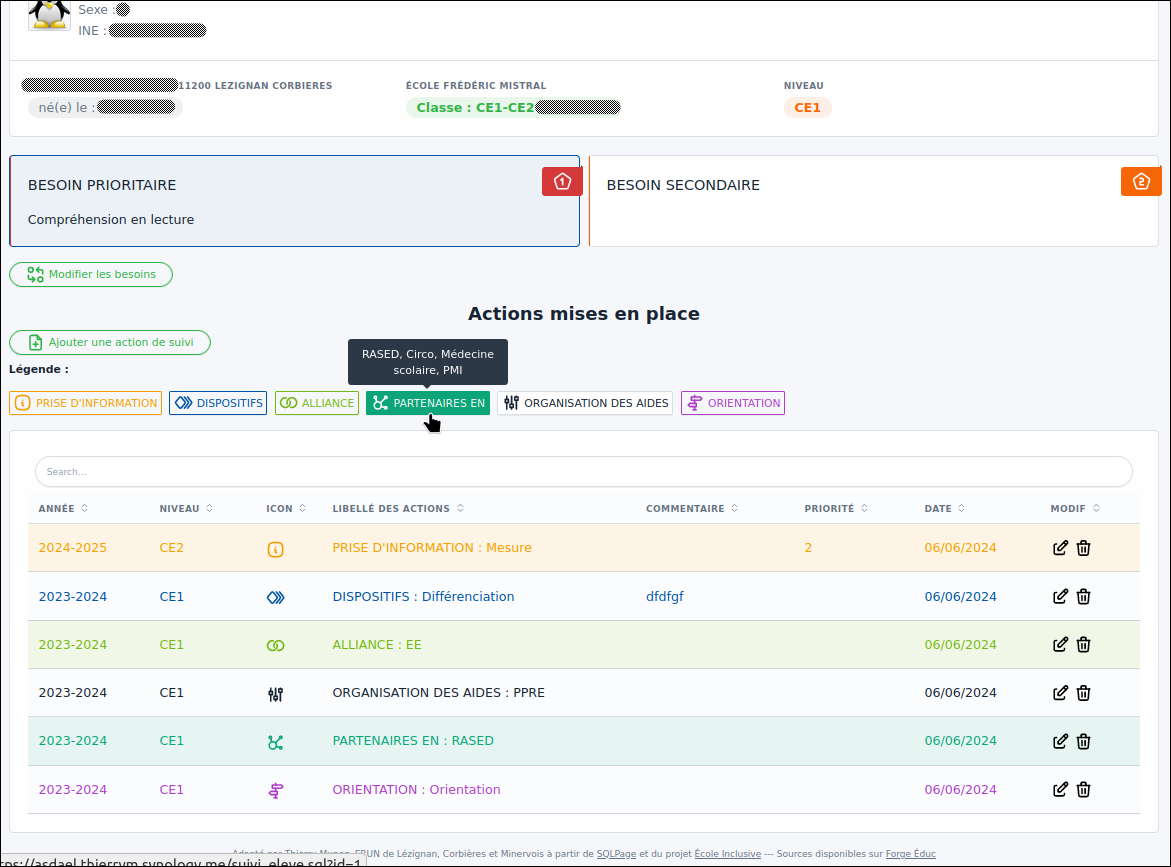Click the BESOIN PRIORITAIRE card
This screenshot has height=867, width=1171.
[x=295, y=201]
